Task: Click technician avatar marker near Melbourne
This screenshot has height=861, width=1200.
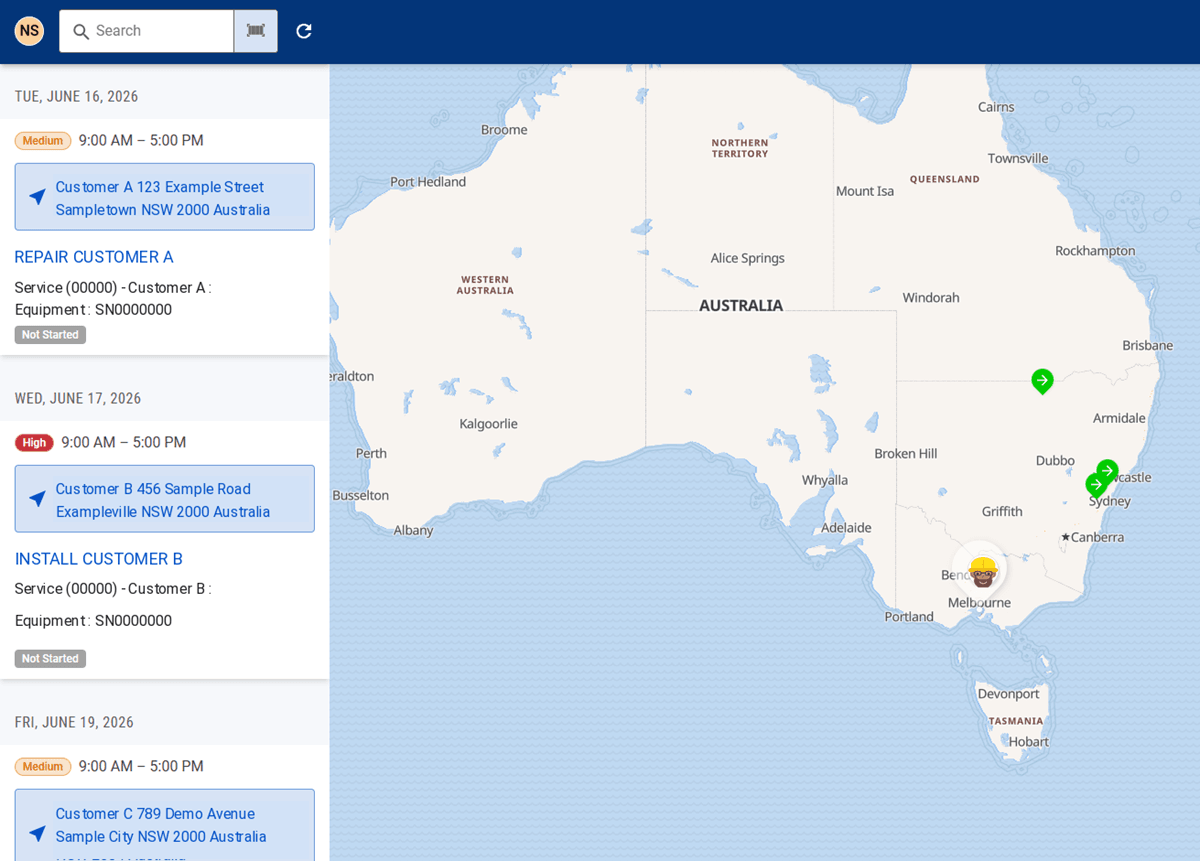Action: tap(983, 571)
